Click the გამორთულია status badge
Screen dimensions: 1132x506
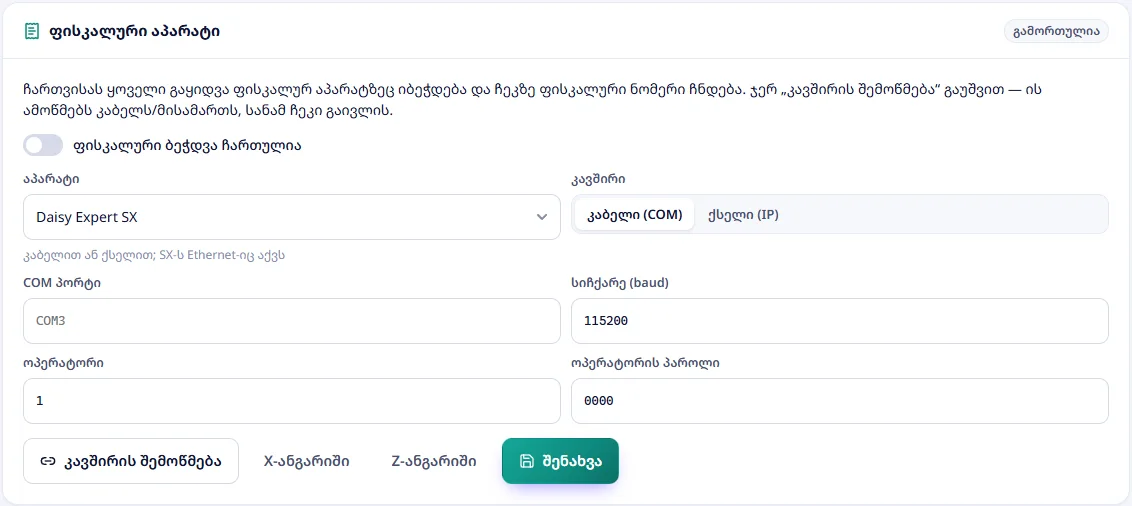pyautogui.click(x=1055, y=32)
